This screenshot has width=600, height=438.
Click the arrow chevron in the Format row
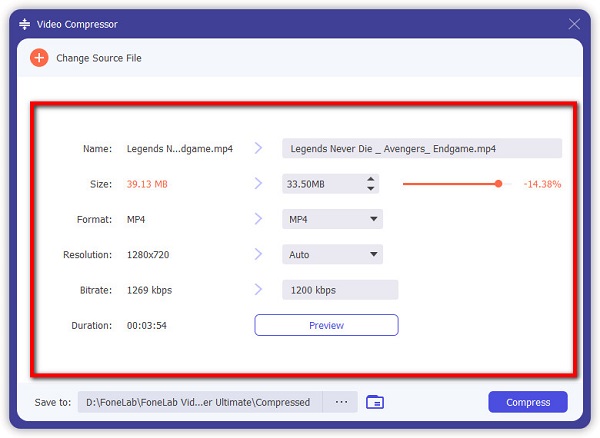tap(259, 219)
